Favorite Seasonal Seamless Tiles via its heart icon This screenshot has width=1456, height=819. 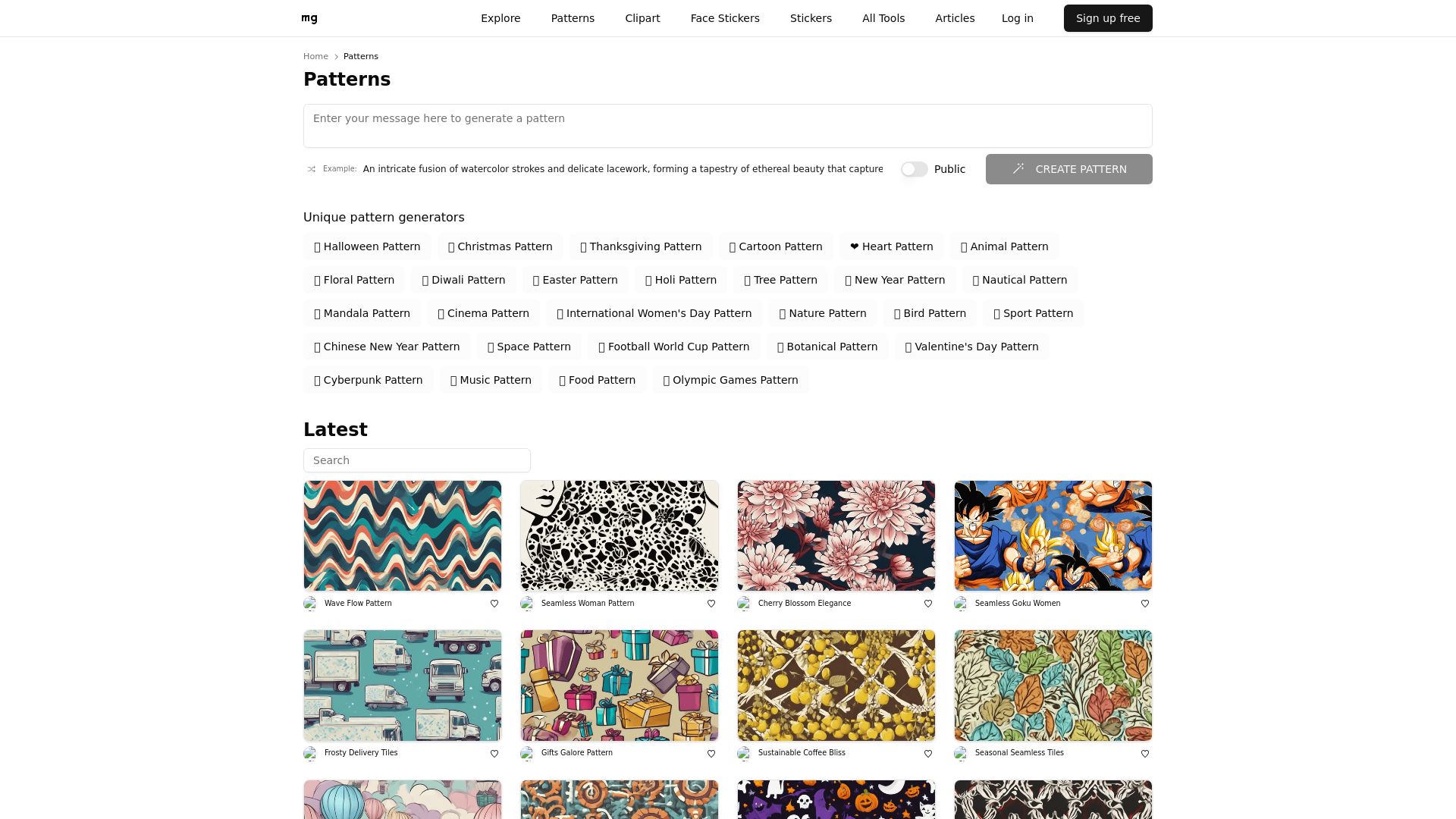pyautogui.click(x=1144, y=753)
